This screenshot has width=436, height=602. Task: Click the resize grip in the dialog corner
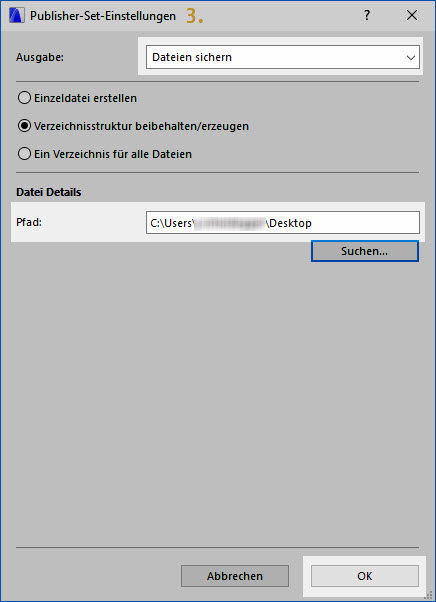[429, 595]
